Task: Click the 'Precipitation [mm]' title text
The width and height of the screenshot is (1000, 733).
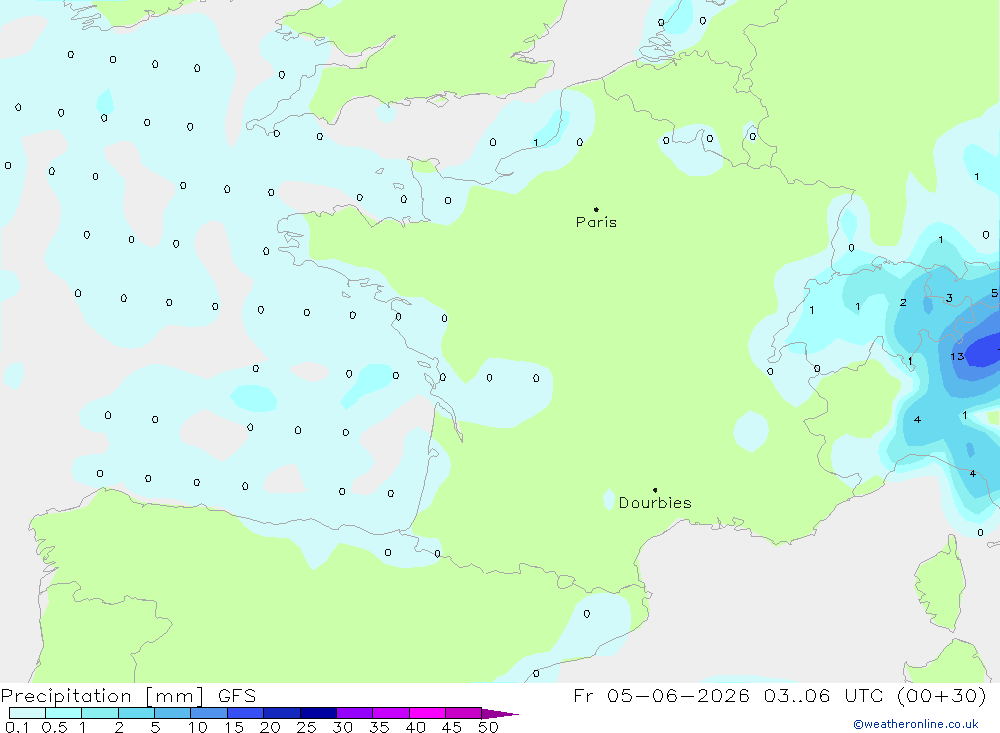Action: point(103,696)
